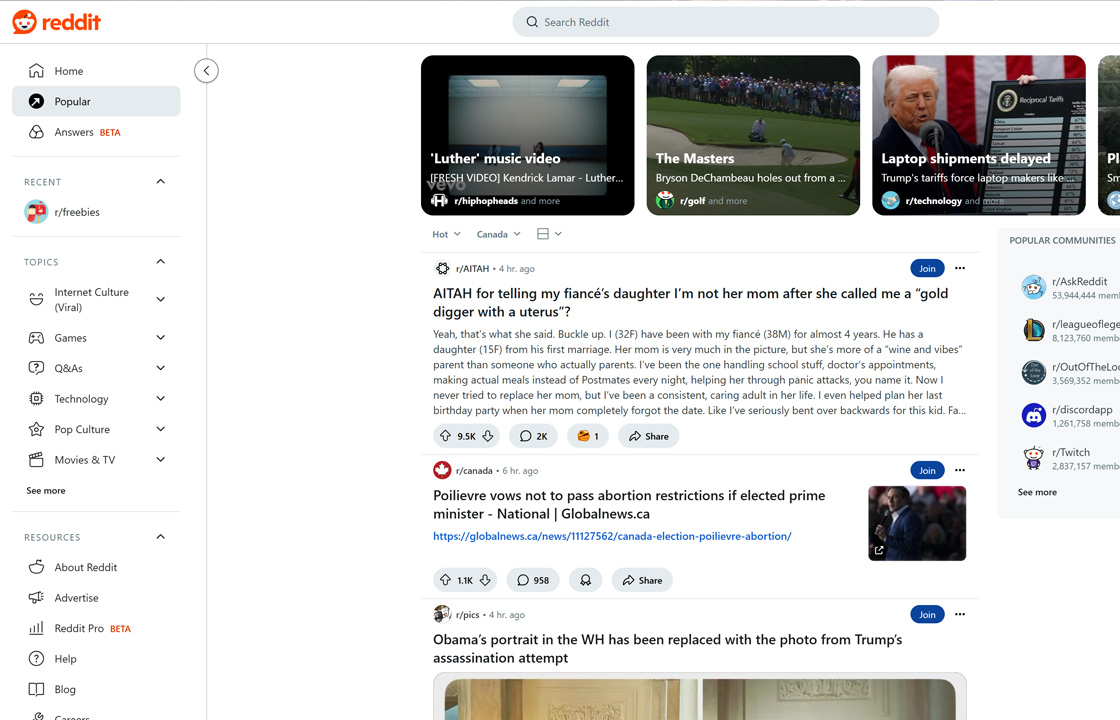Viewport: 1120px width, 720px height.
Task: Upvote the Poilievre r/canada post
Action: (x=445, y=580)
